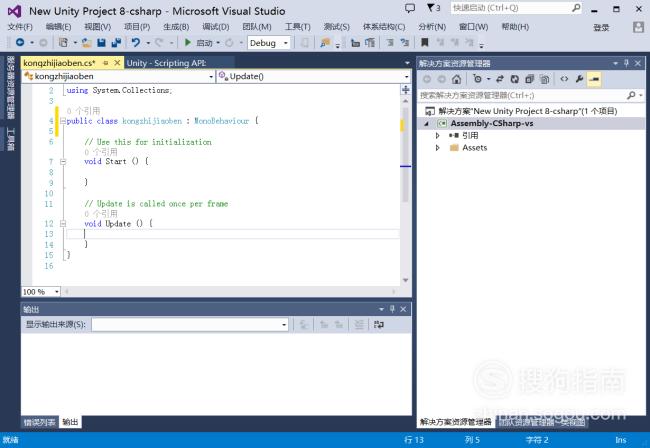Click the View Code icon in Solution Explorer

(x=564, y=79)
